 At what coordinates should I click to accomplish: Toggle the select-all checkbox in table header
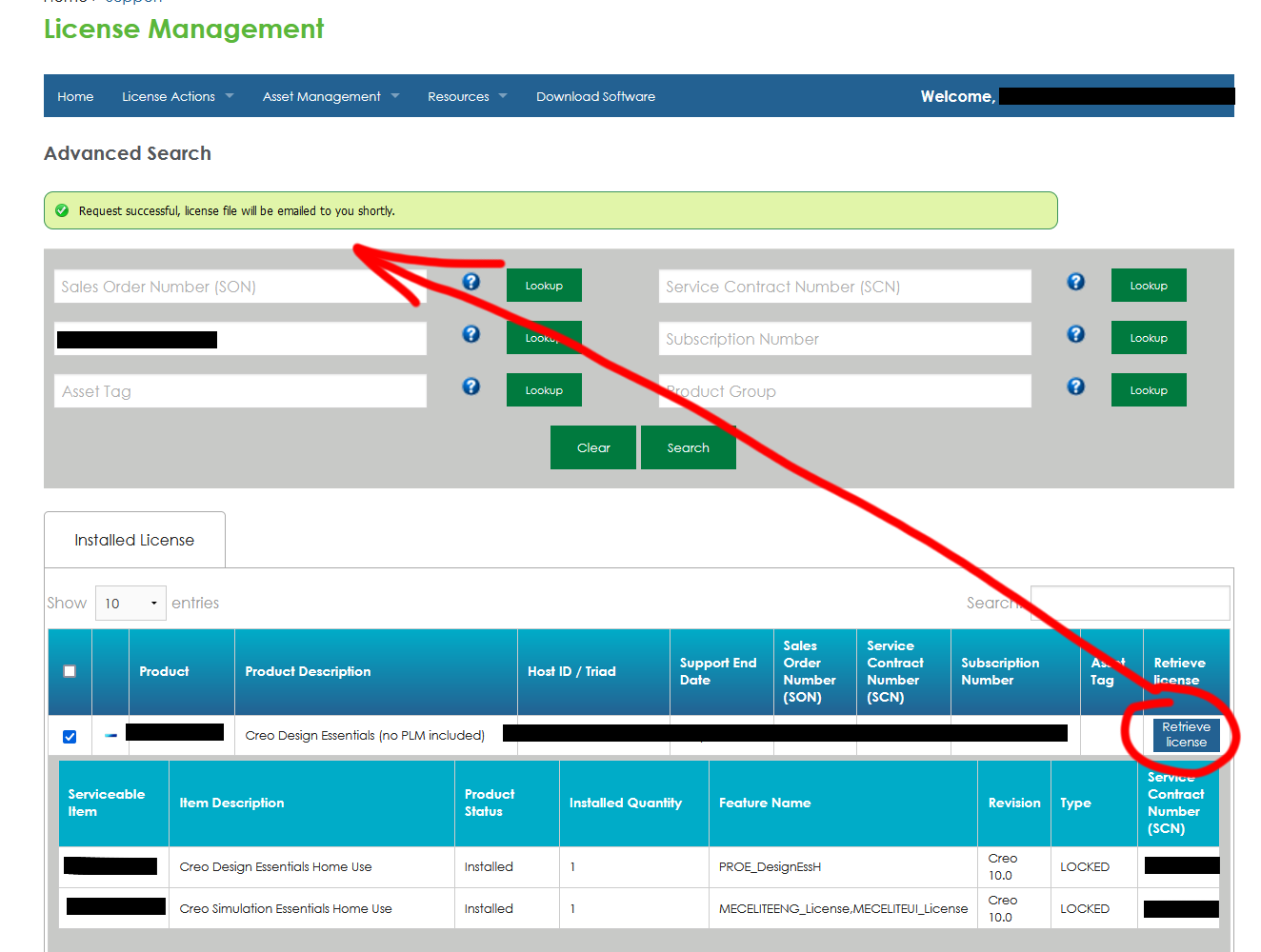tap(69, 670)
